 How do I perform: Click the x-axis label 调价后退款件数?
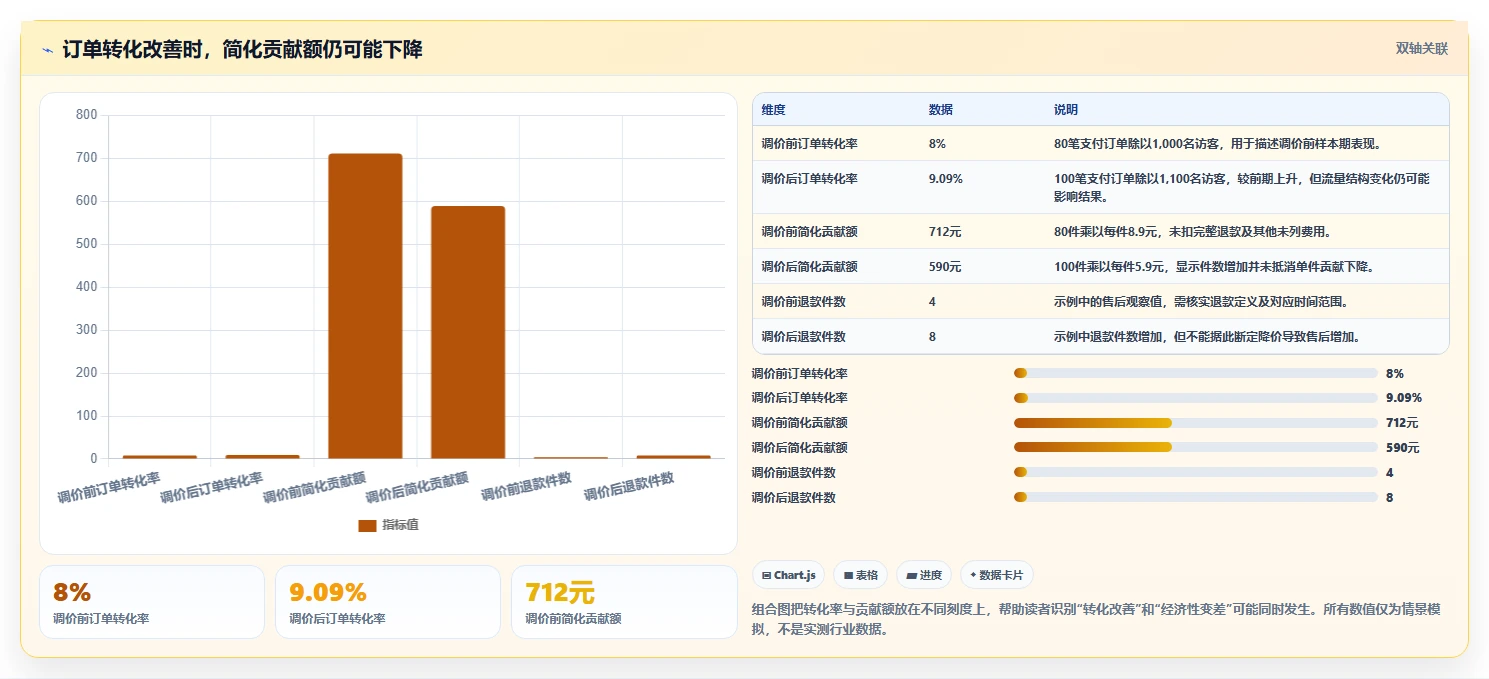point(629,486)
